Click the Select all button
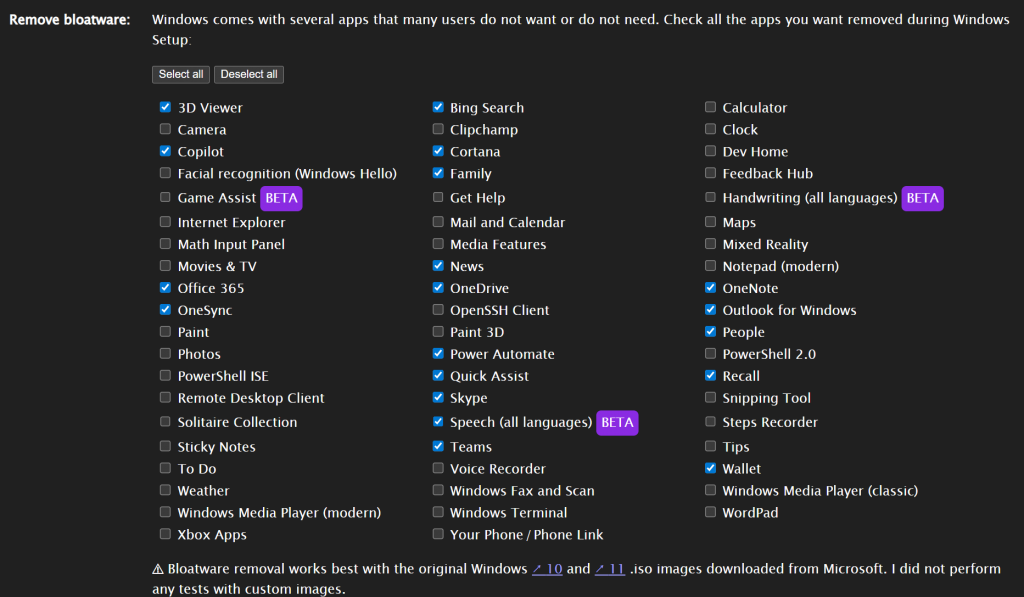Image resolution: width=1024 pixels, height=597 pixels. (x=181, y=74)
